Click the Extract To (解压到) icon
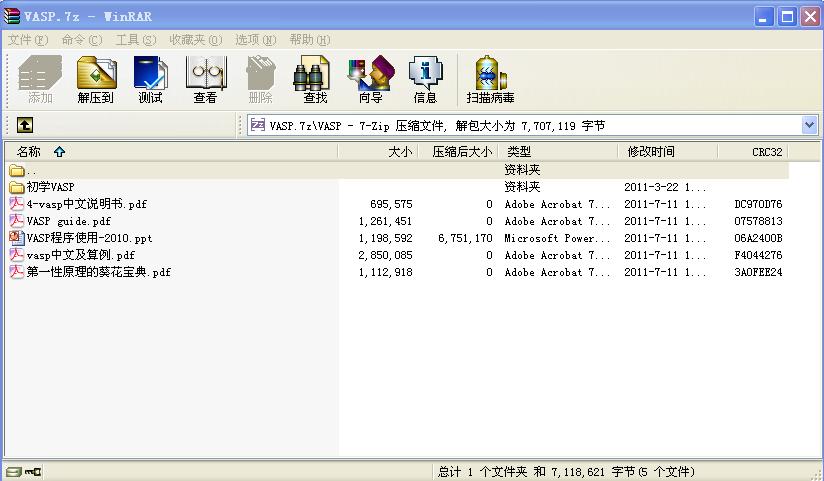 coord(96,79)
